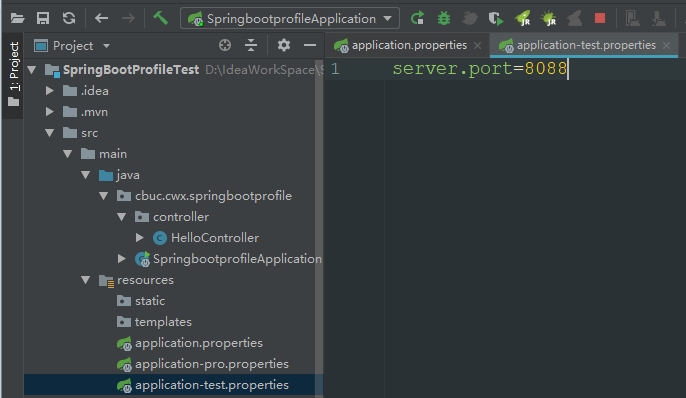Hide the Project panel with minus icon

tap(310, 45)
